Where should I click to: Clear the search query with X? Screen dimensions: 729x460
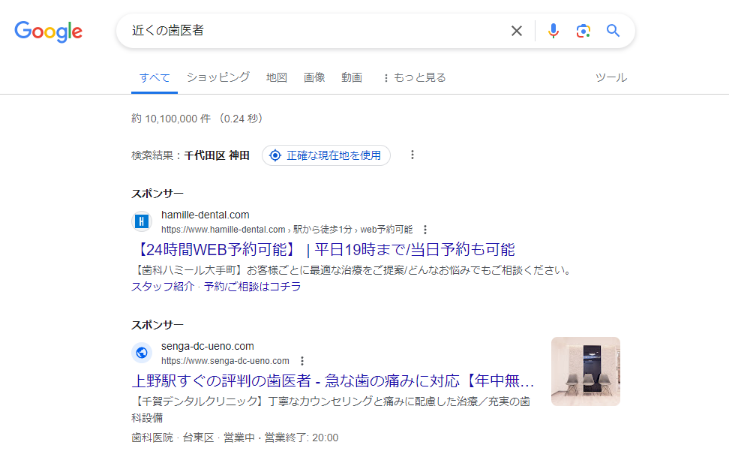tap(517, 31)
